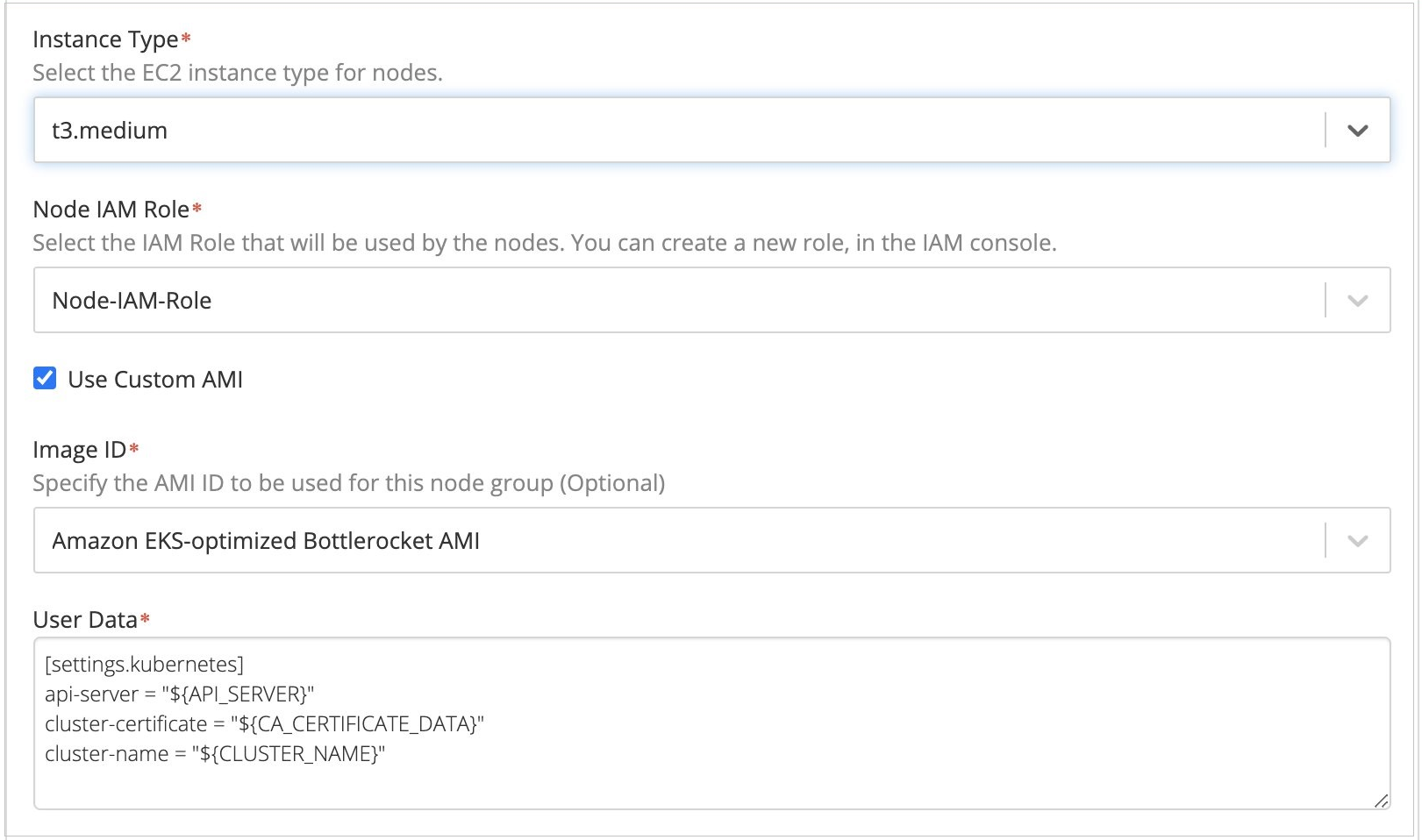1422x840 pixels.
Task: Click the User Data field label
Action: pyautogui.click(x=85, y=620)
